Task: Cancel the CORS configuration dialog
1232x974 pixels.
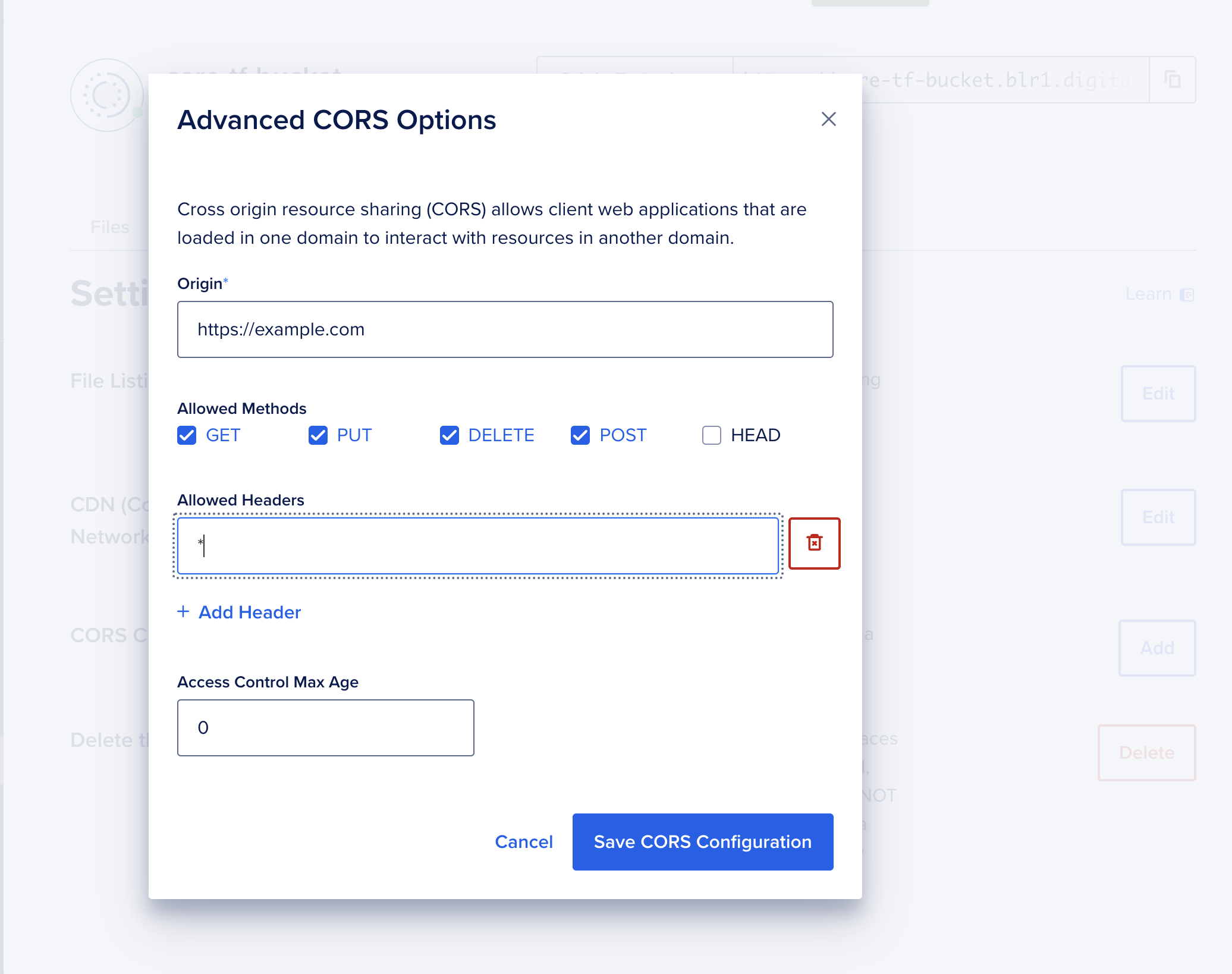Action: click(524, 842)
